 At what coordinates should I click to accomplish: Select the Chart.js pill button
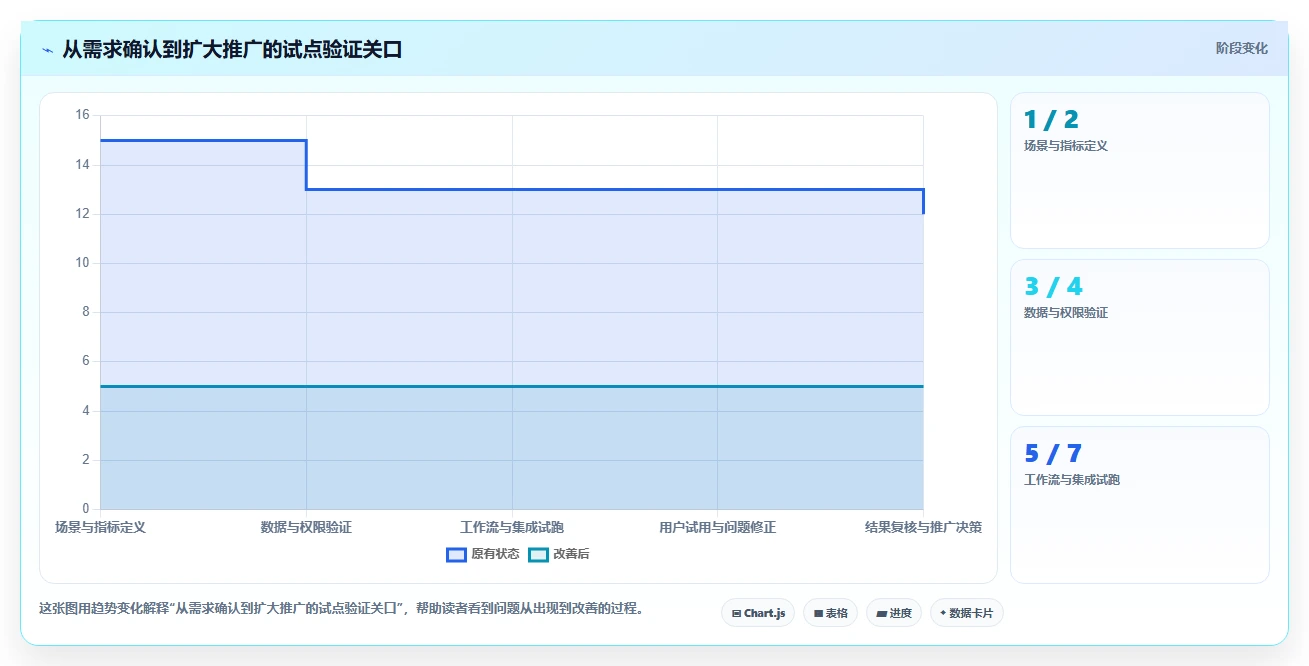pos(758,613)
